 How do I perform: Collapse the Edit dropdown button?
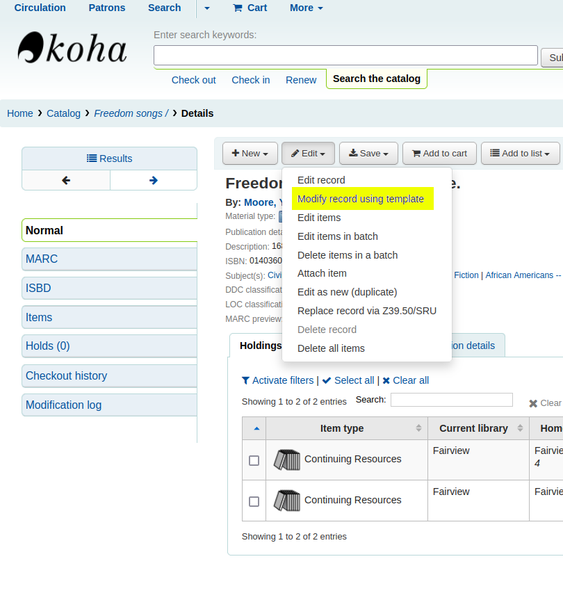pyautogui.click(x=308, y=153)
